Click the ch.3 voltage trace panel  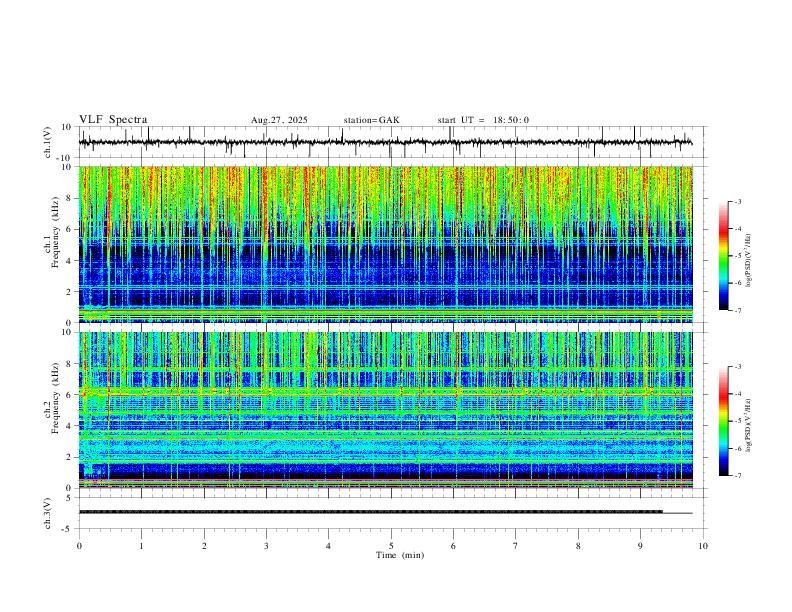393,513
